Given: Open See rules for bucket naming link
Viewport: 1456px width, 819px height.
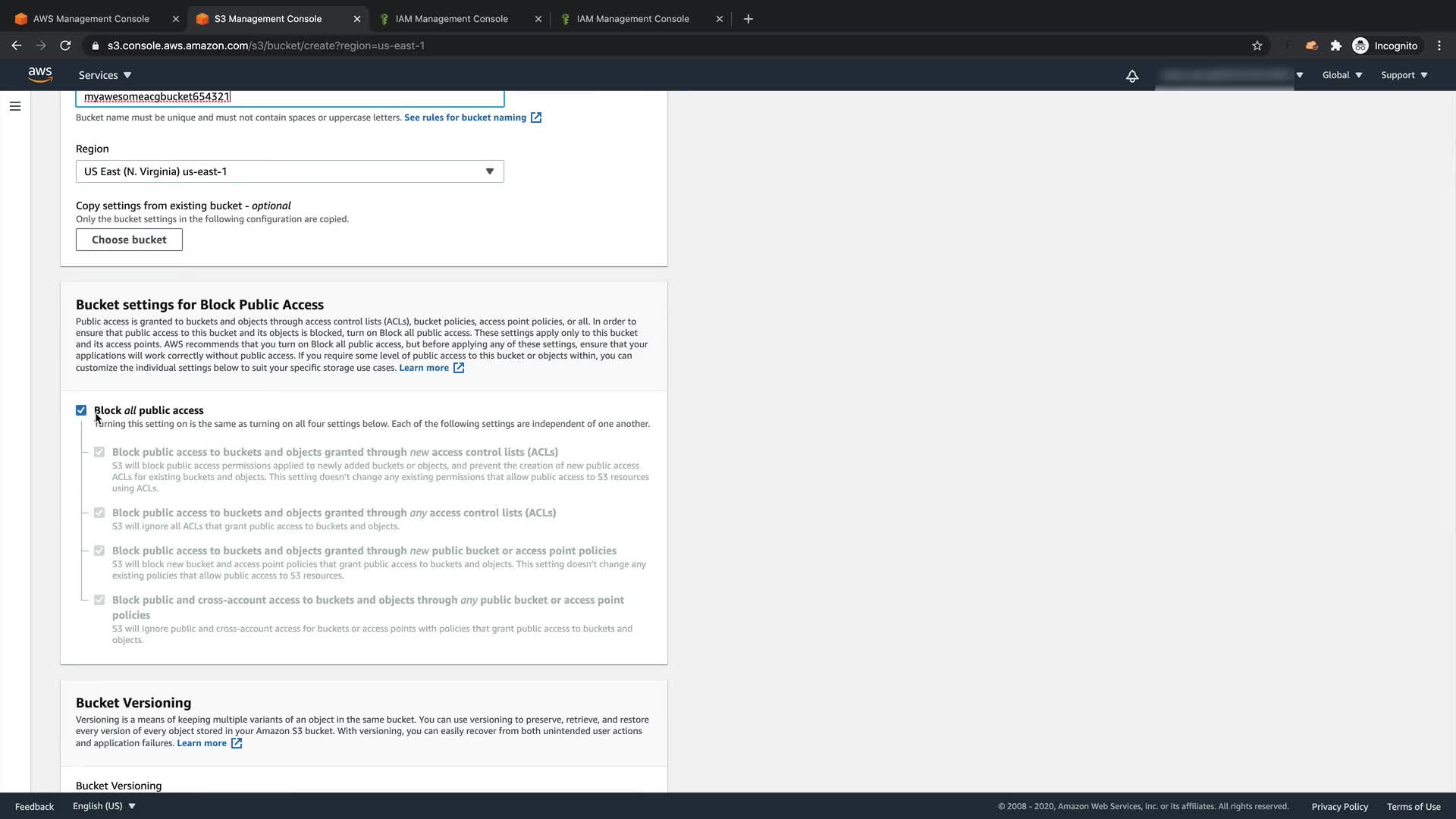Looking at the screenshot, I should click(465, 118).
